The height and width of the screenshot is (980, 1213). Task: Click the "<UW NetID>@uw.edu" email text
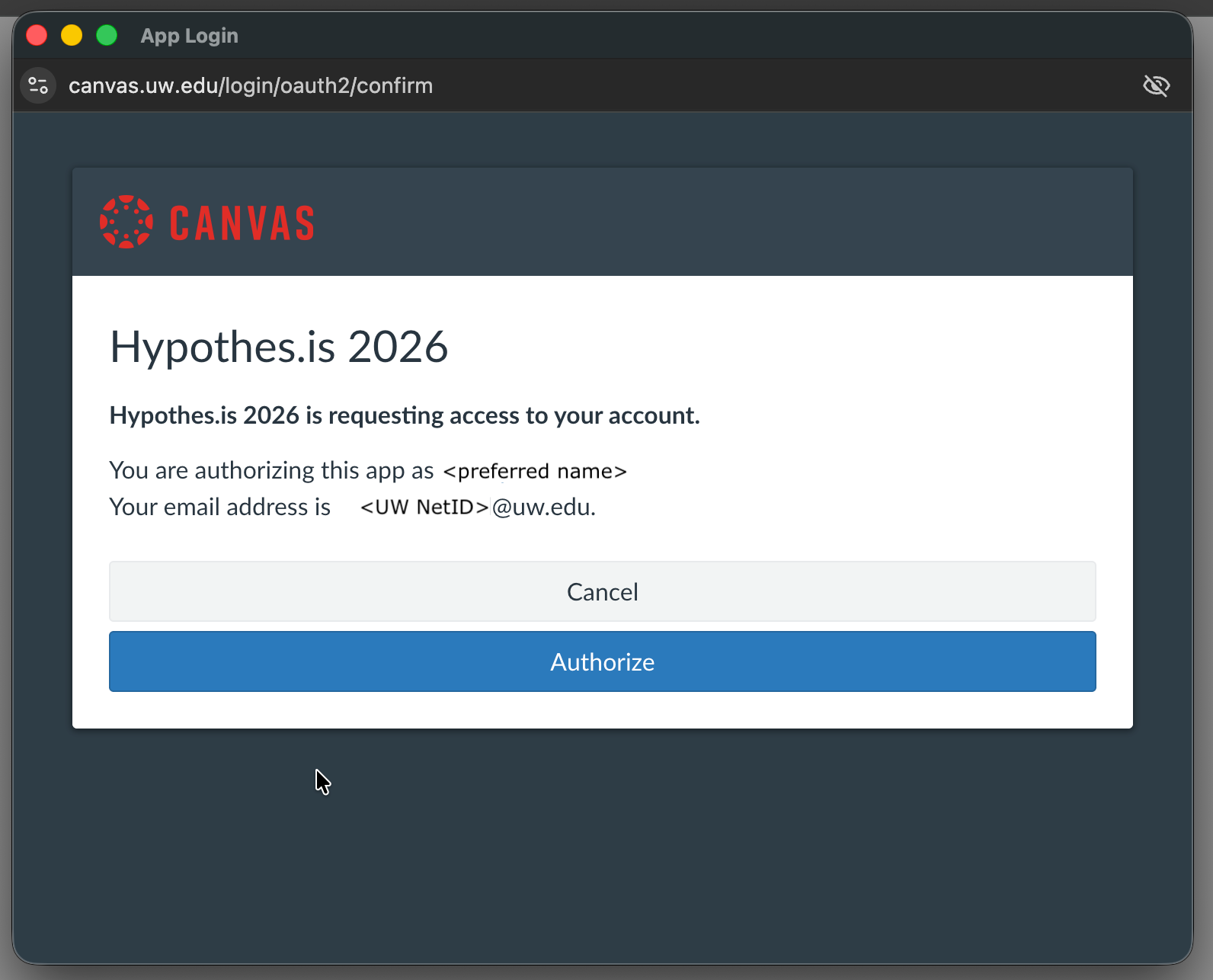478,507
